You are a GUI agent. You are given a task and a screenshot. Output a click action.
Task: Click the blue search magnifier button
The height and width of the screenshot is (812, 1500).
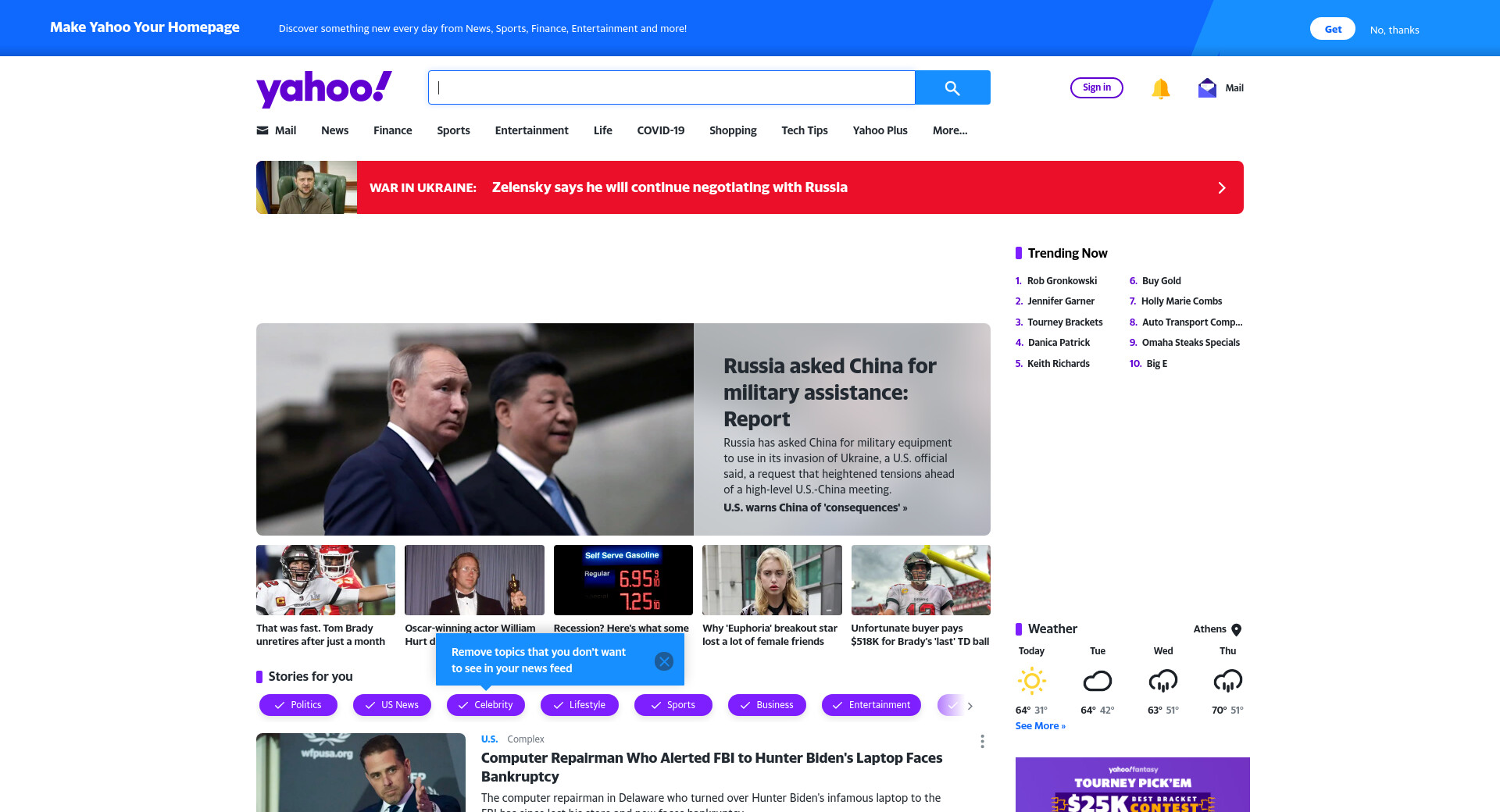click(952, 87)
